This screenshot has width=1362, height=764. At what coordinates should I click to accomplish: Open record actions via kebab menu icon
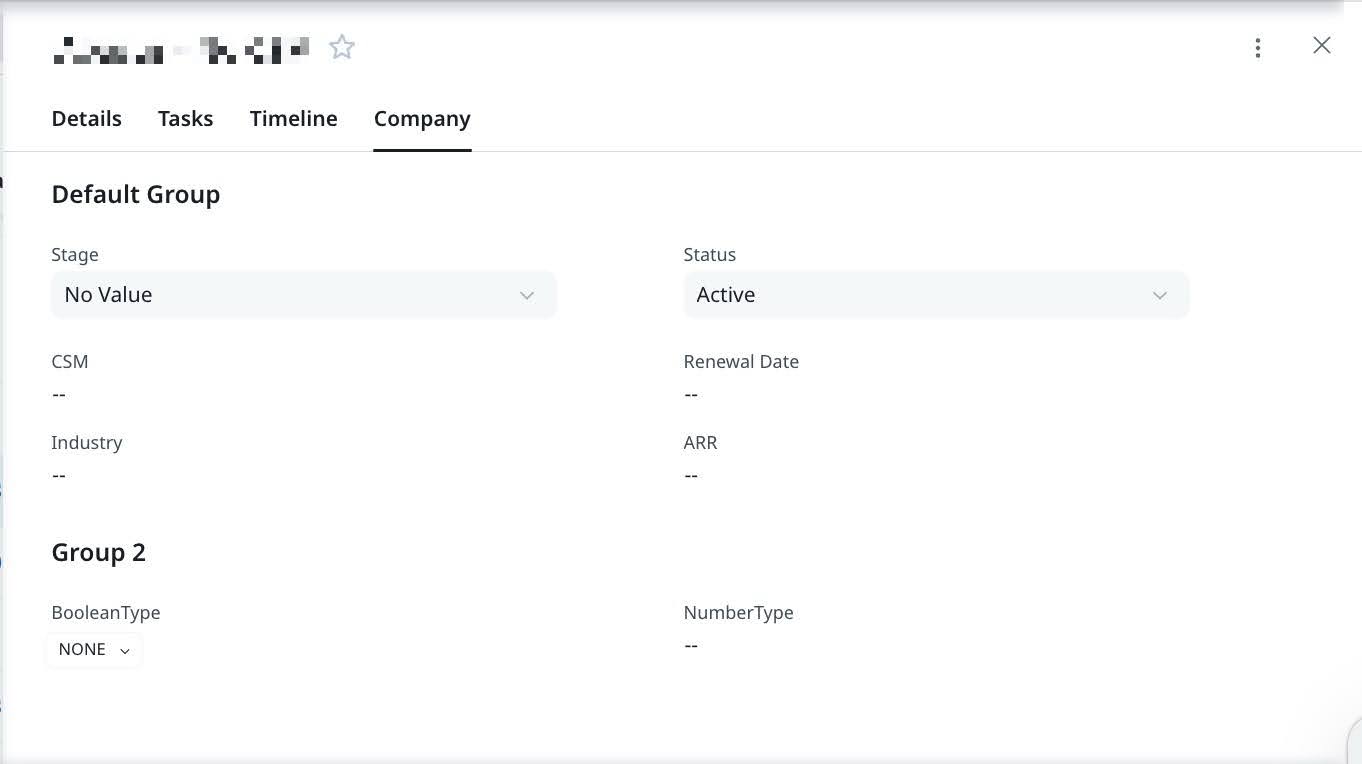[1257, 47]
